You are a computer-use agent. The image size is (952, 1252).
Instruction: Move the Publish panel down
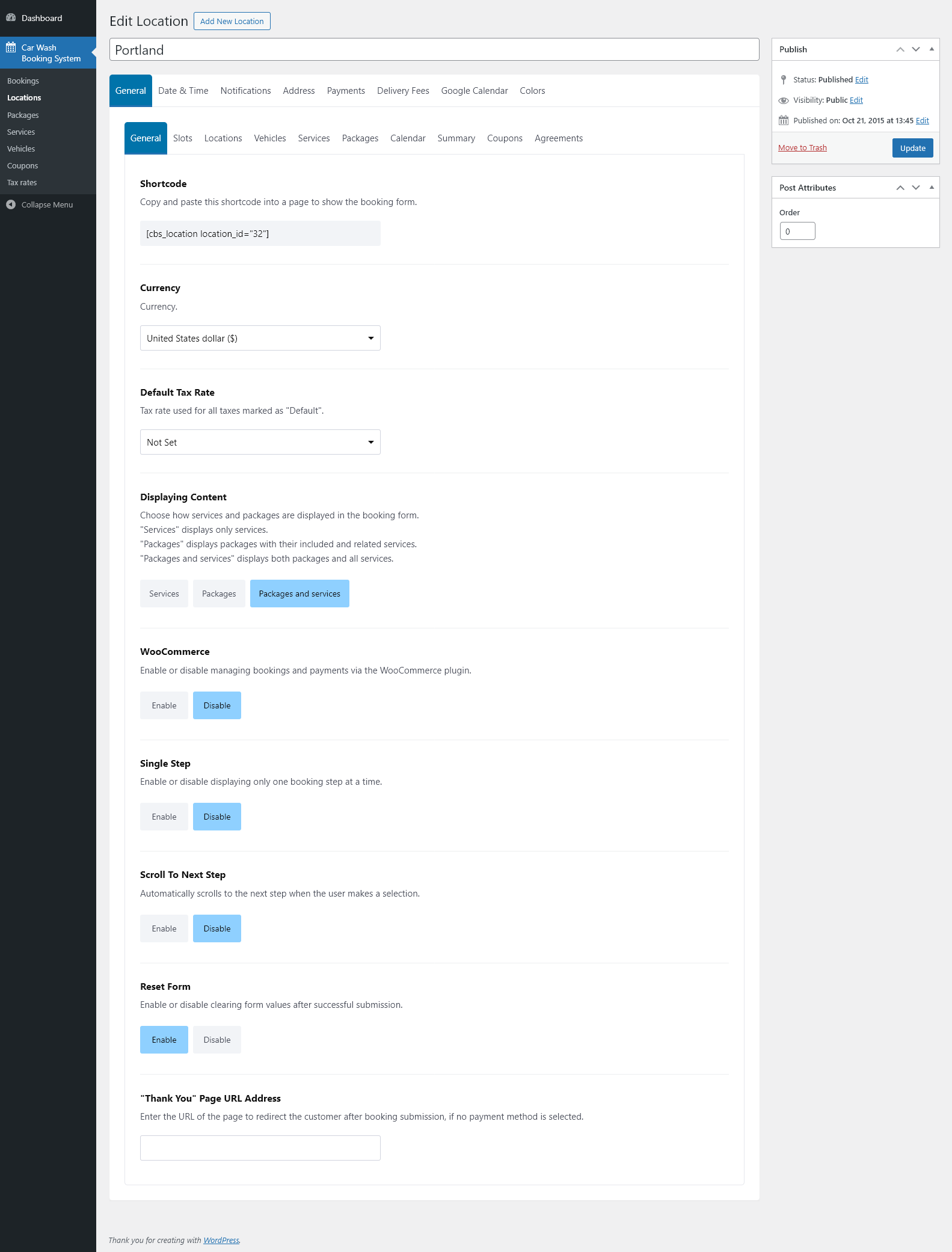coord(916,49)
